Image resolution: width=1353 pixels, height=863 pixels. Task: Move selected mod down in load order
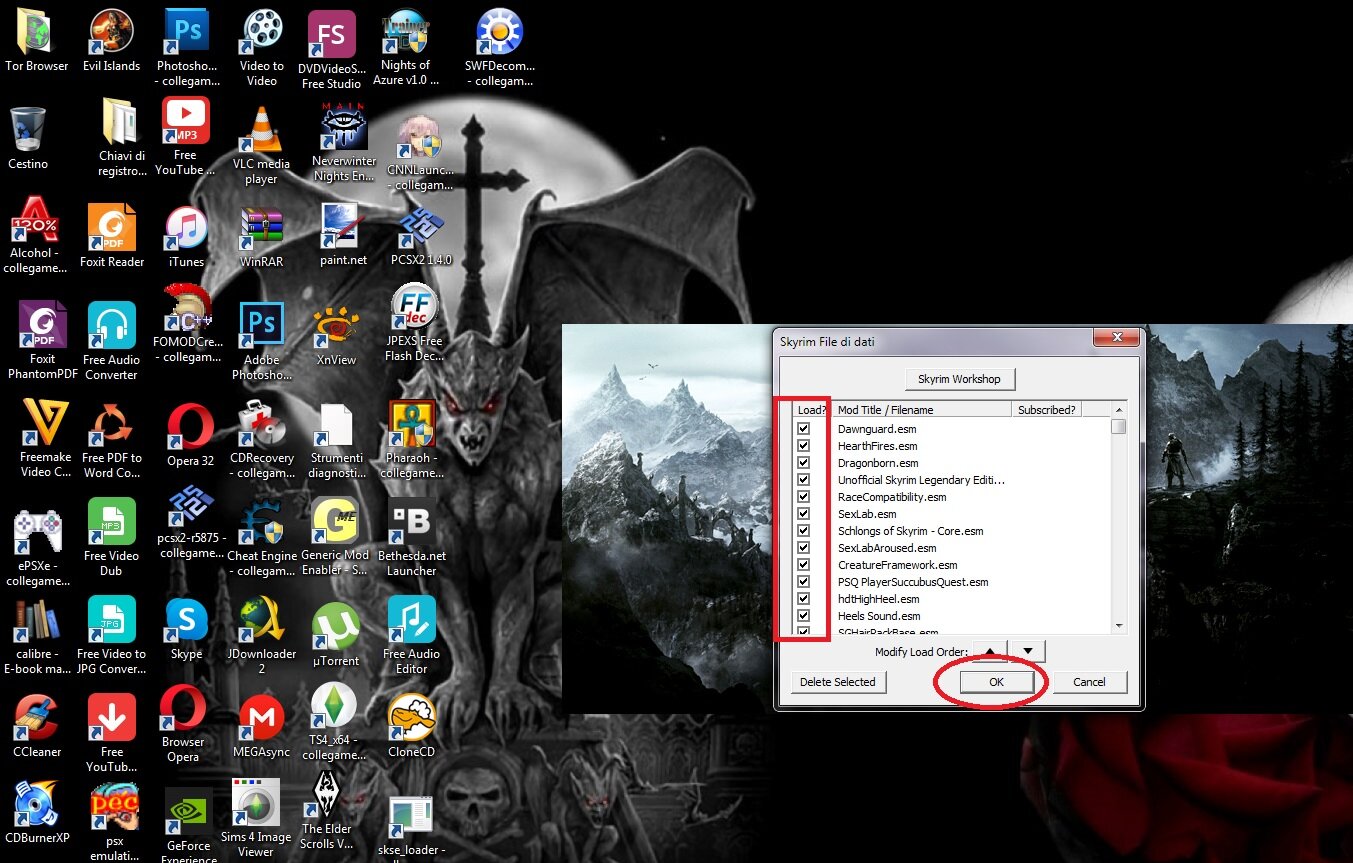click(x=1028, y=652)
